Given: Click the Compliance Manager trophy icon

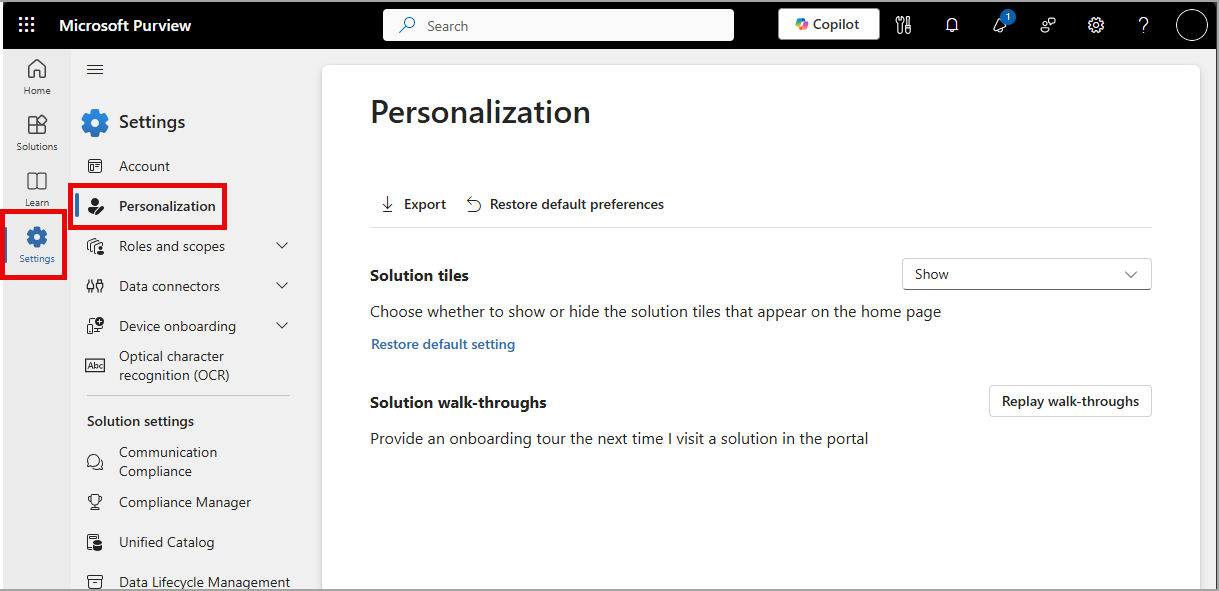Looking at the screenshot, I should tap(95, 502).
